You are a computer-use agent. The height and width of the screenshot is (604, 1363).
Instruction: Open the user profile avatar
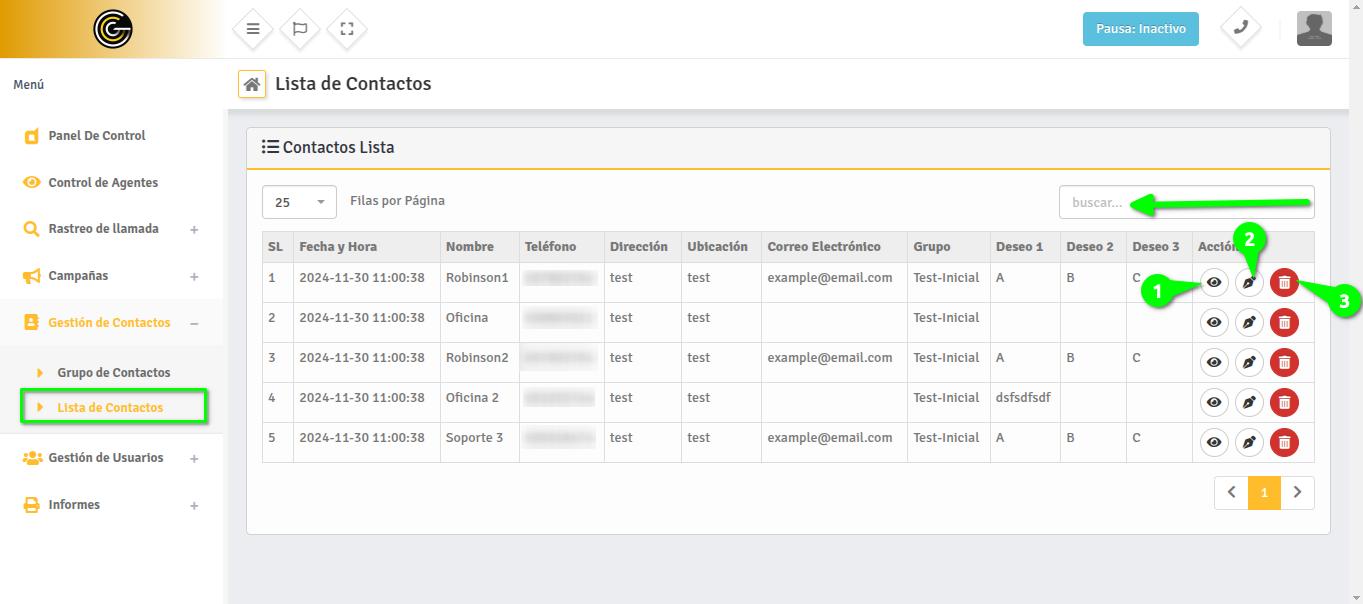click(x=1313, y=29)
